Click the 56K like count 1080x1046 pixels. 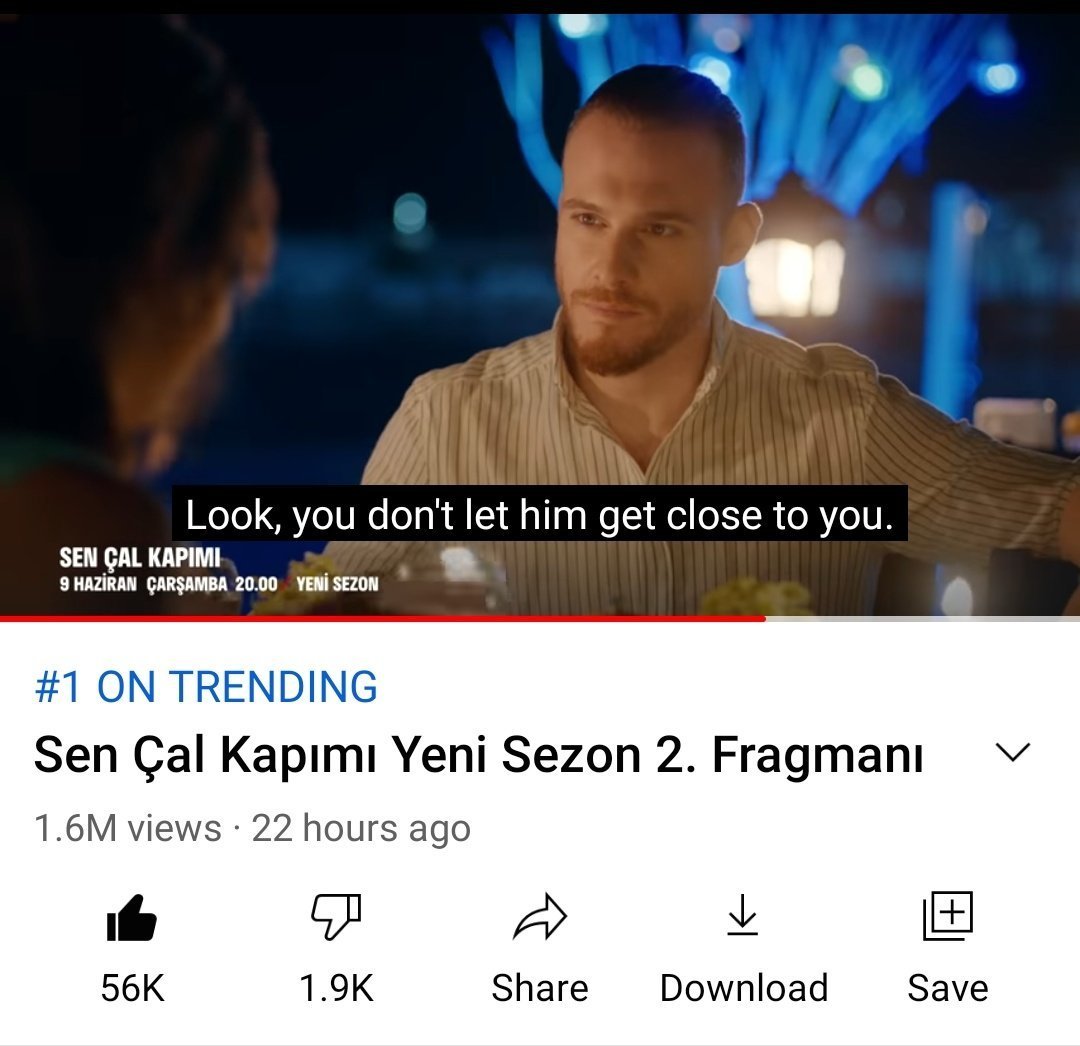pos(132,988)
